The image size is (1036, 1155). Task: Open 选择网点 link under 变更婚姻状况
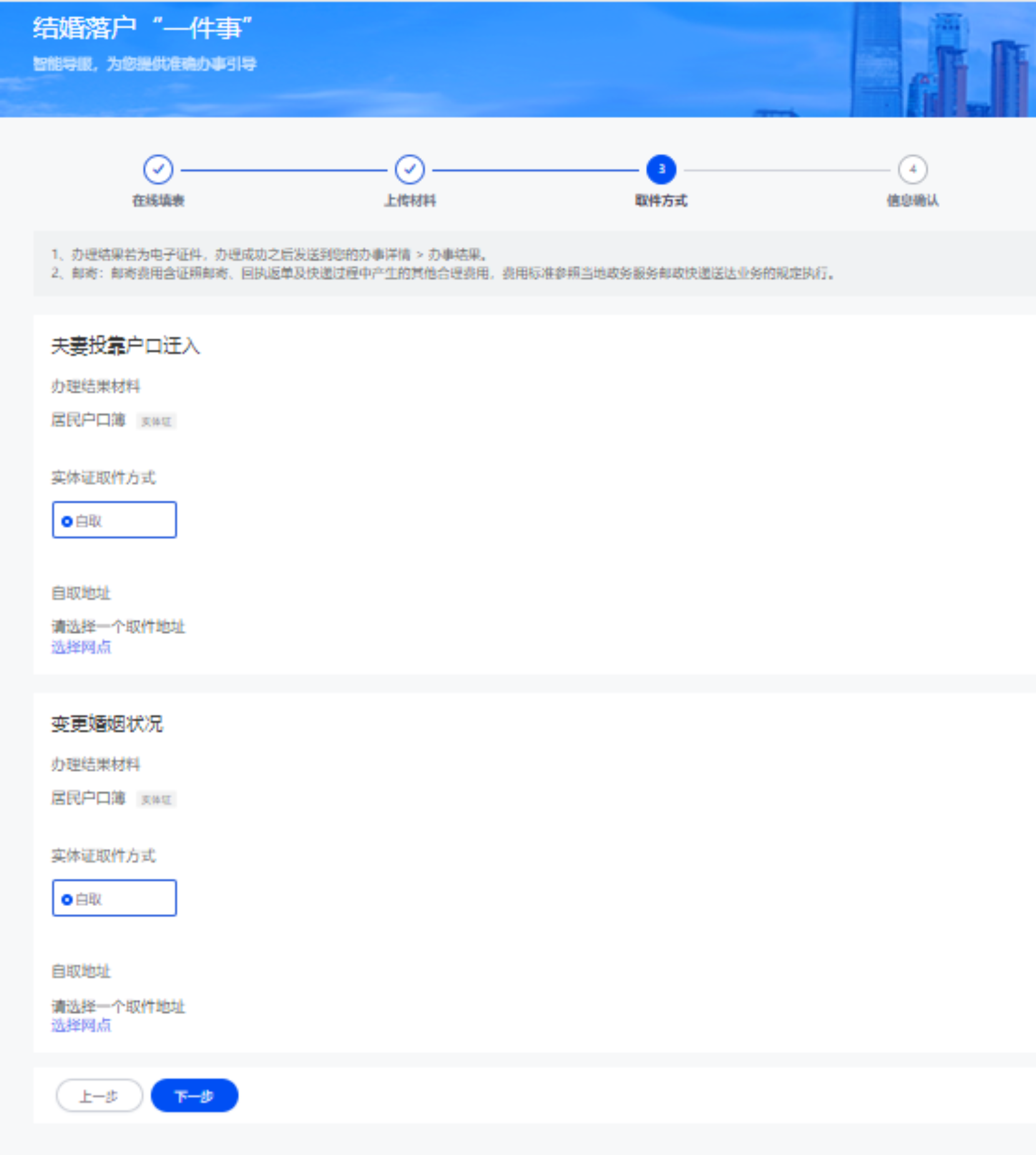pyautogui.click(x=81, y=1025)
